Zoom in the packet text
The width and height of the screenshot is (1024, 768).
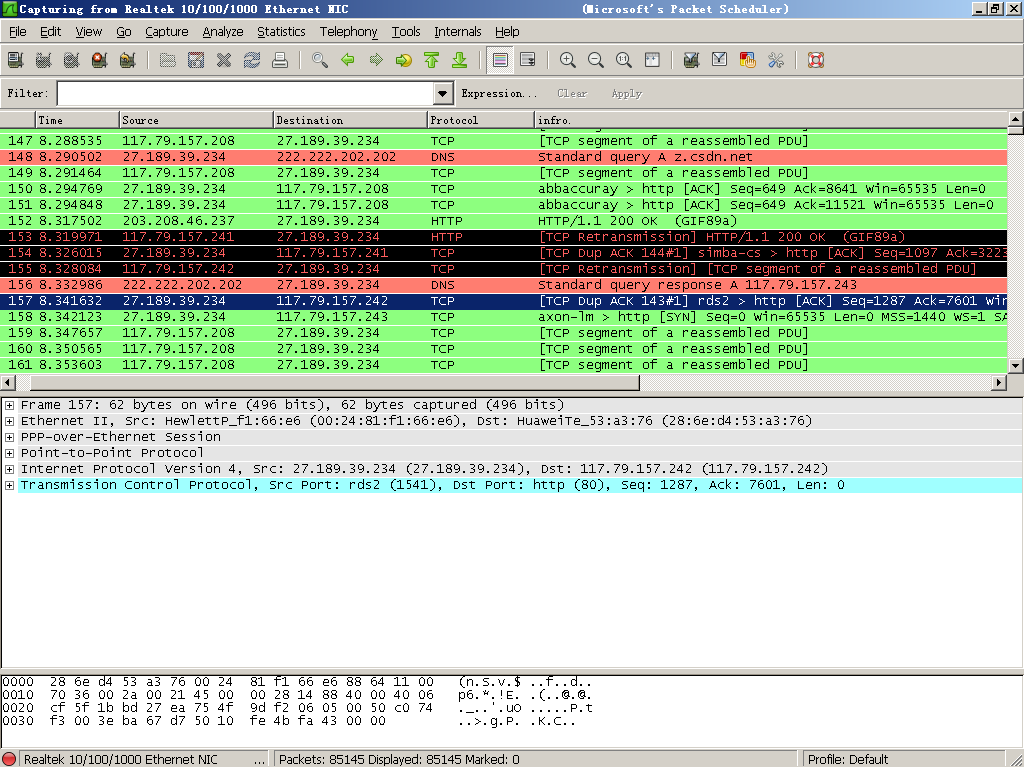(x=568, y=60)
